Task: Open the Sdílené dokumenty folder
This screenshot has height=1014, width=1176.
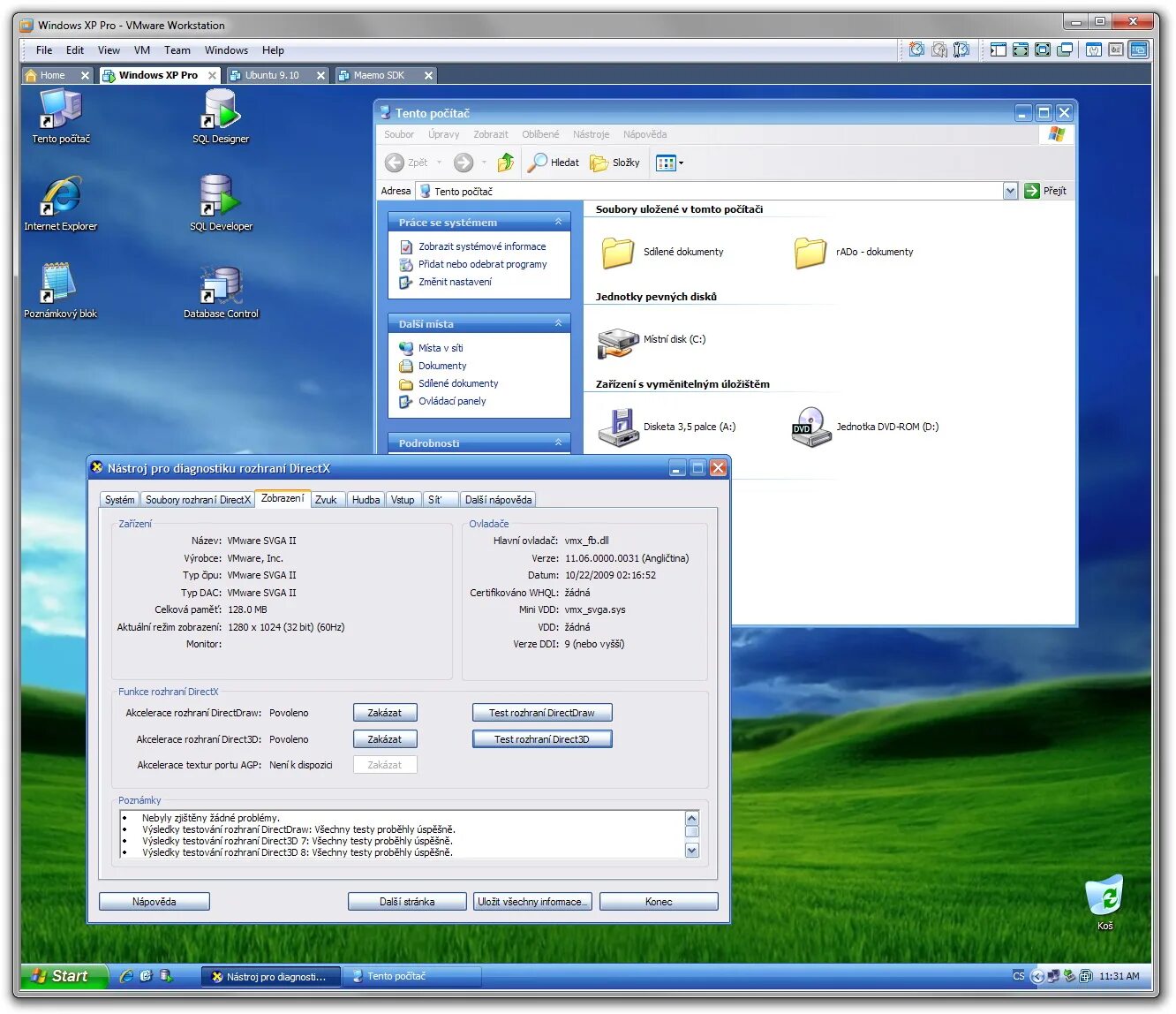Action: point(662,253)
